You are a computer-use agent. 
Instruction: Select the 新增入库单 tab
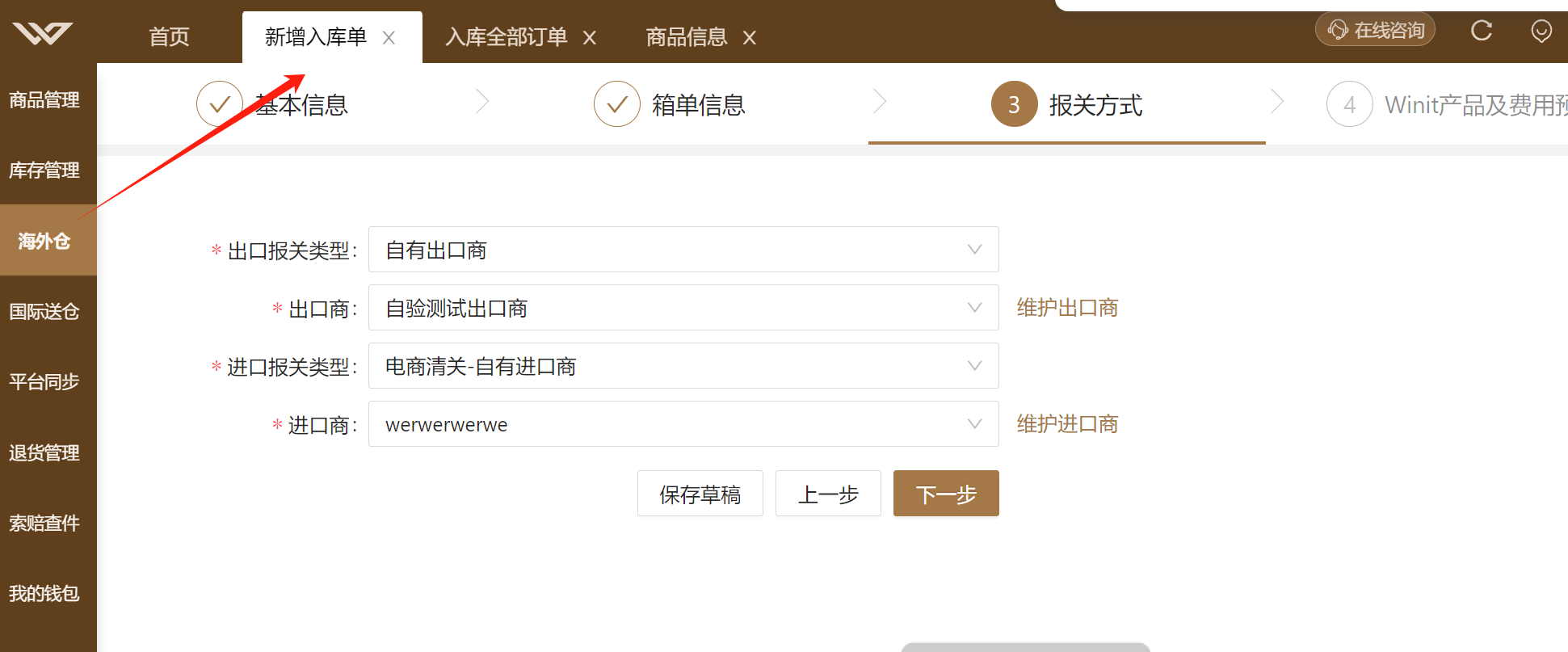coord(316,37)
